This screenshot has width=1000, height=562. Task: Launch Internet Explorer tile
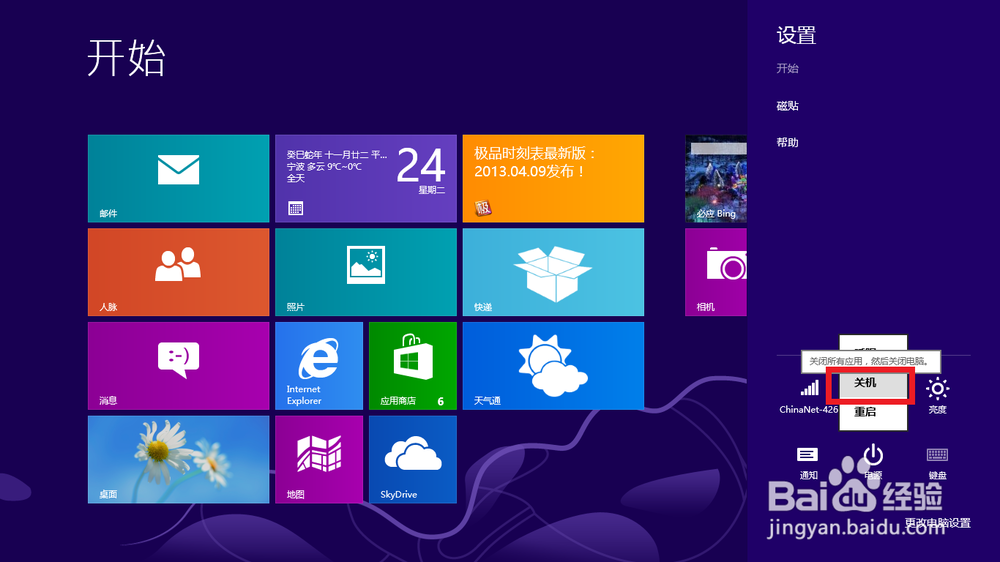pyautogui.click(x=319, y=366)
